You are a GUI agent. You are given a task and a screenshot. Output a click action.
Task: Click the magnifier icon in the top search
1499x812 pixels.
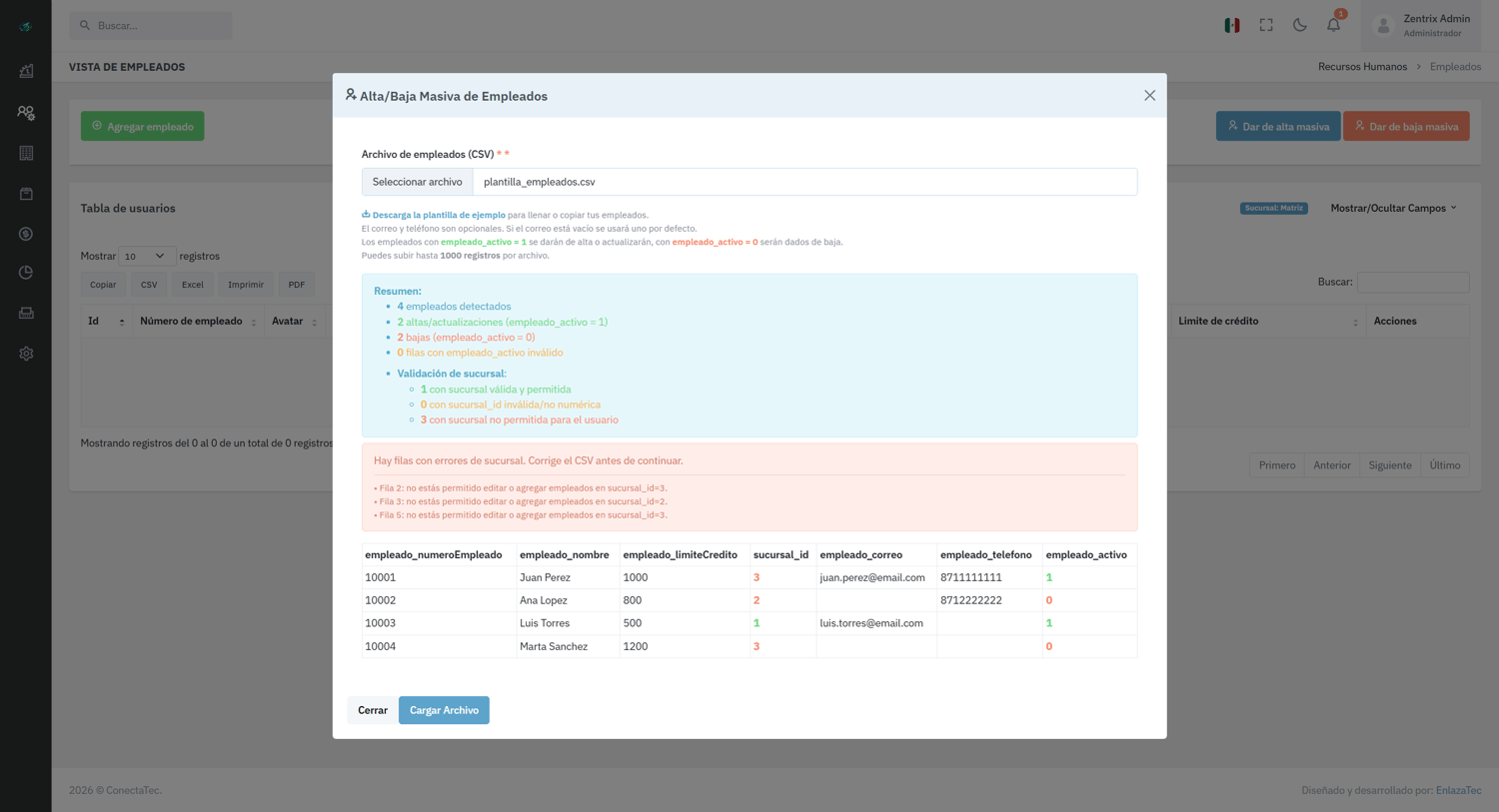pyautogui.click(x=85, y=25)
